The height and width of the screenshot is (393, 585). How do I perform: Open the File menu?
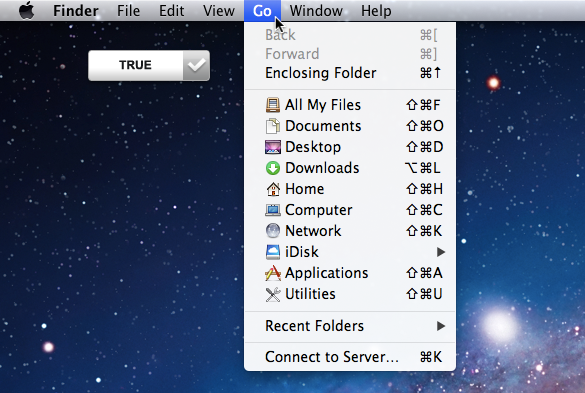click(128, 10)
